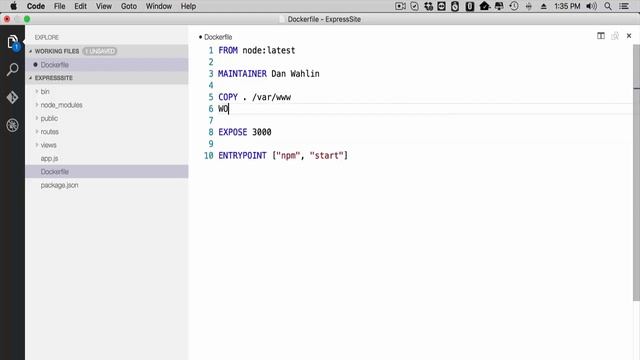The height and width of the screenshot is (360, 640).
Task: Click the Dockerfile editor tab title
Action: coord(218,37)
